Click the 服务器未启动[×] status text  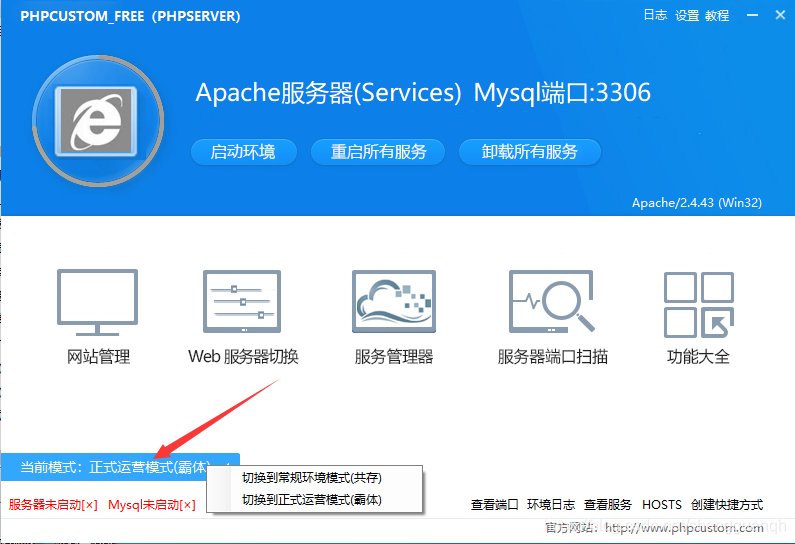(53, 504)
